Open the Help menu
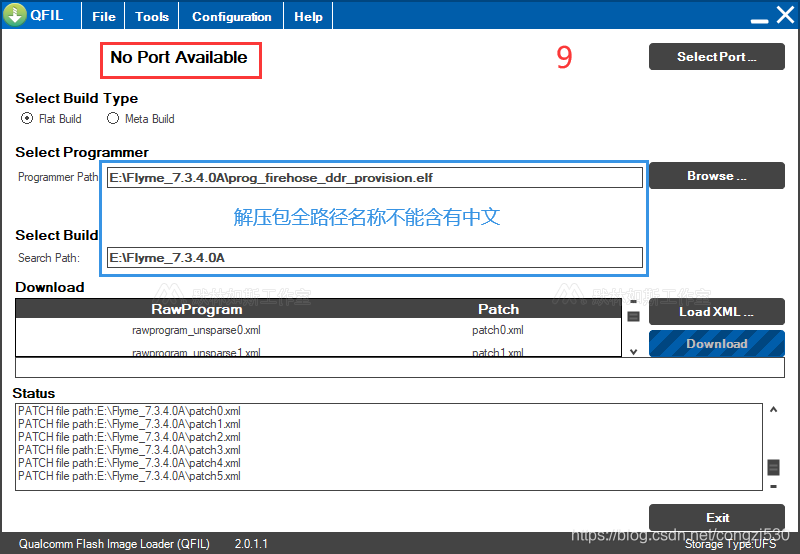Image resolution: width=800 pixels, height=554 pixels. pyautogui.click(x=308, y=16)
